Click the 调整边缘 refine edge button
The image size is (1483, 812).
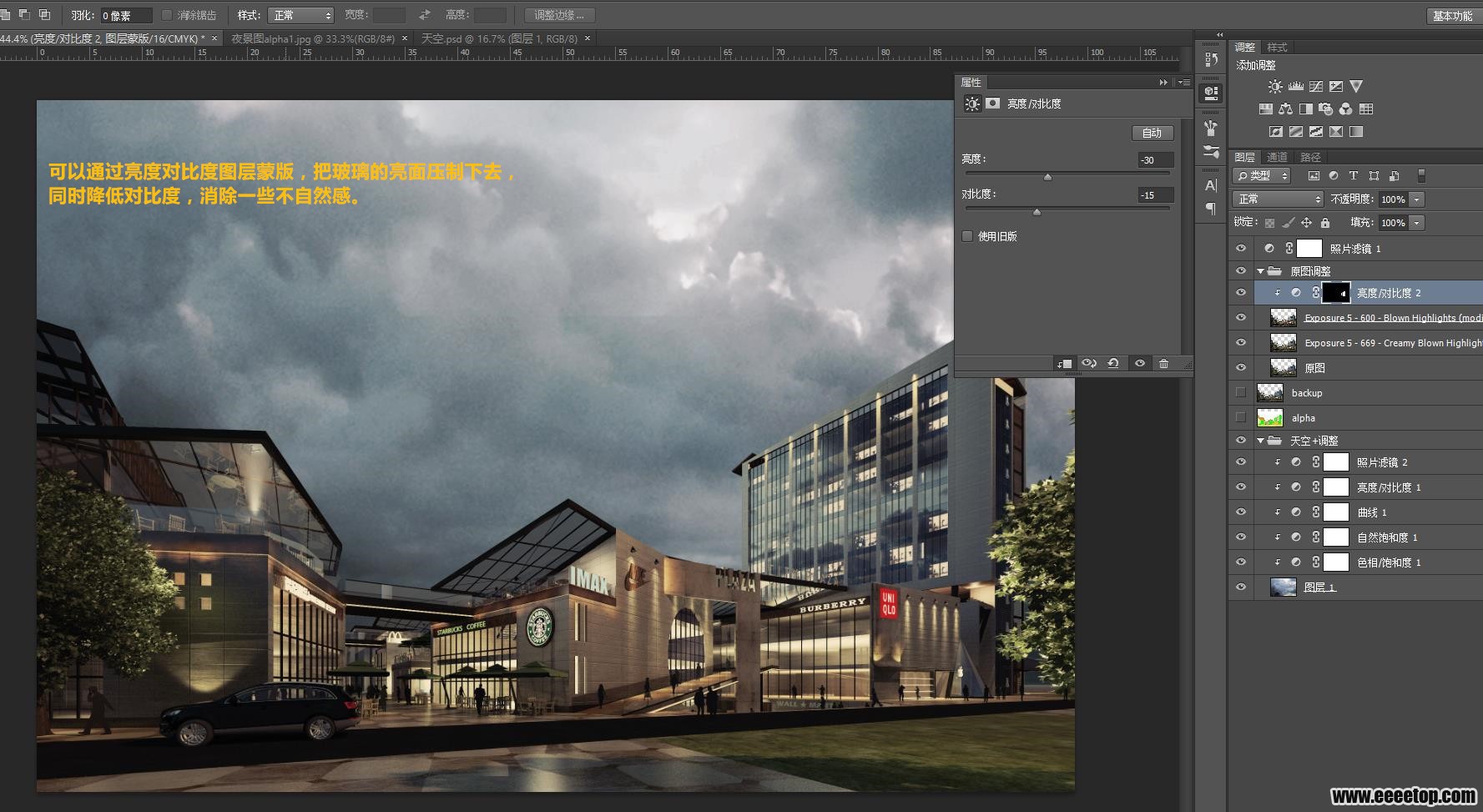click(x=559, y=15)
